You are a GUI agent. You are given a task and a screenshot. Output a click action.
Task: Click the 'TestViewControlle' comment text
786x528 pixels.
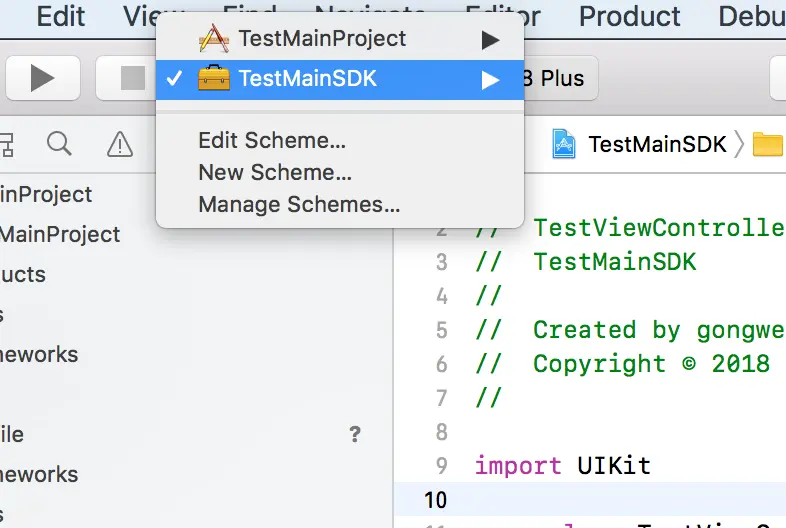tap(659, 228)
